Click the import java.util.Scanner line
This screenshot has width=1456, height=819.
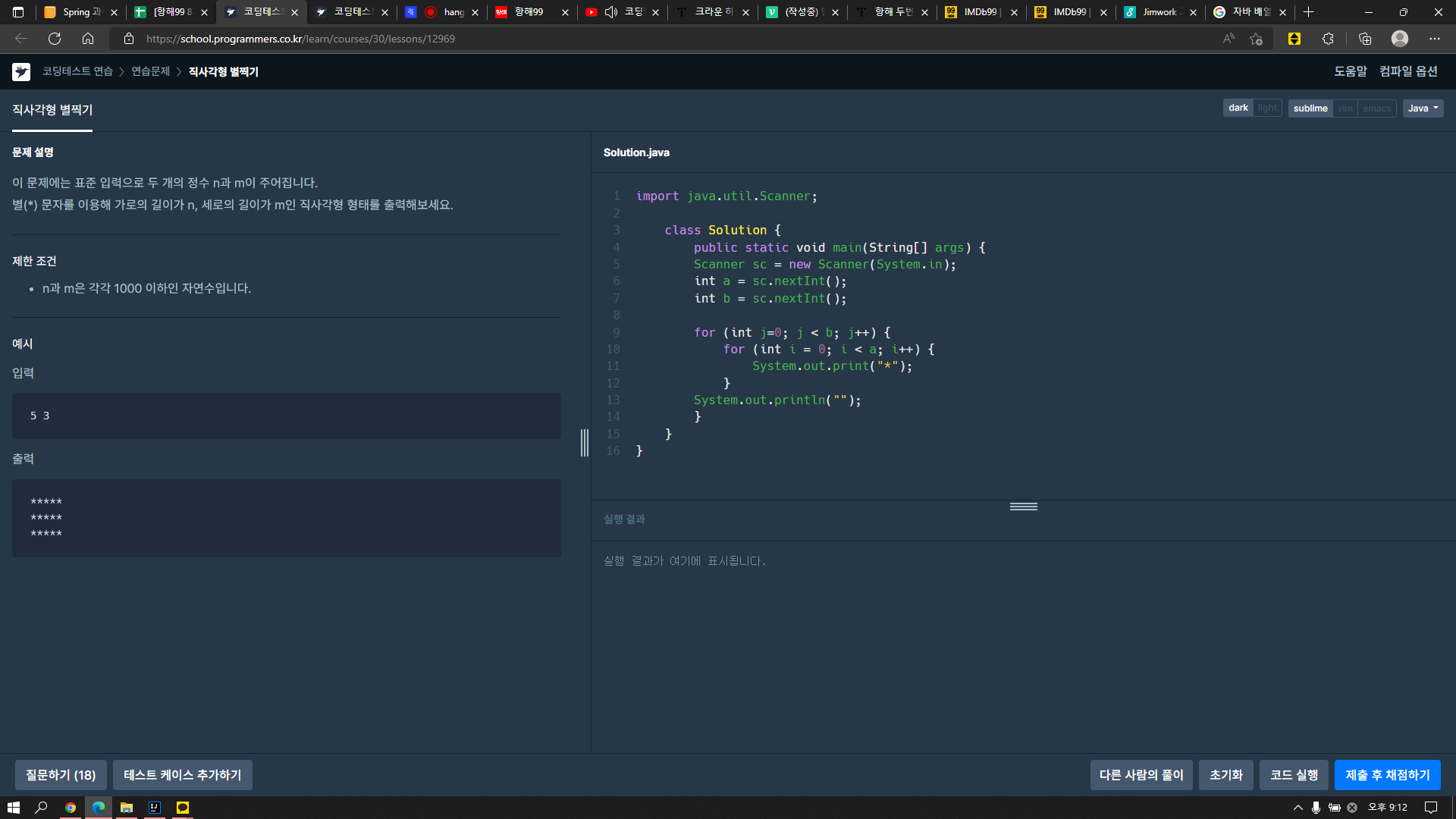pyautogui.click(x=726, y=196)
